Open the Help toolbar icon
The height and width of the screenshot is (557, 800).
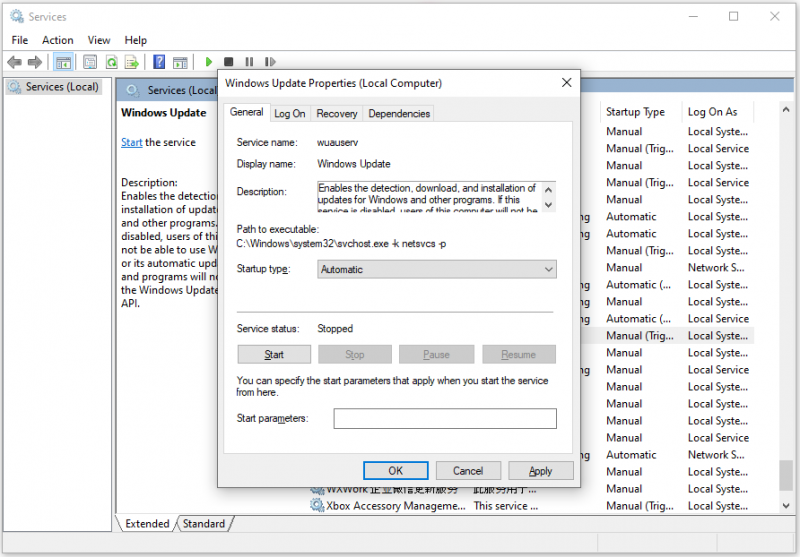(x=159, y=62)
